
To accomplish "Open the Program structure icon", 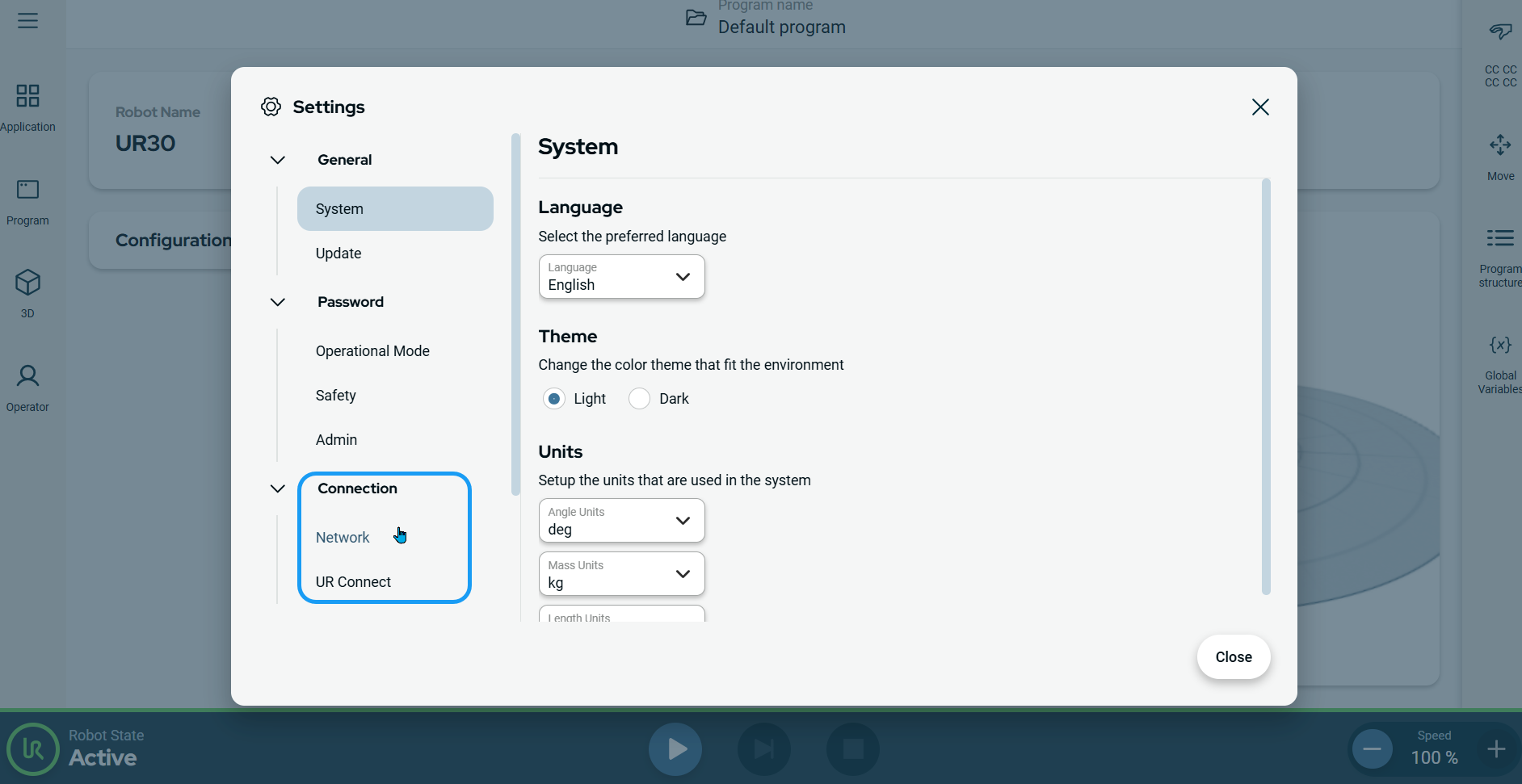I will pos(1500,238).
